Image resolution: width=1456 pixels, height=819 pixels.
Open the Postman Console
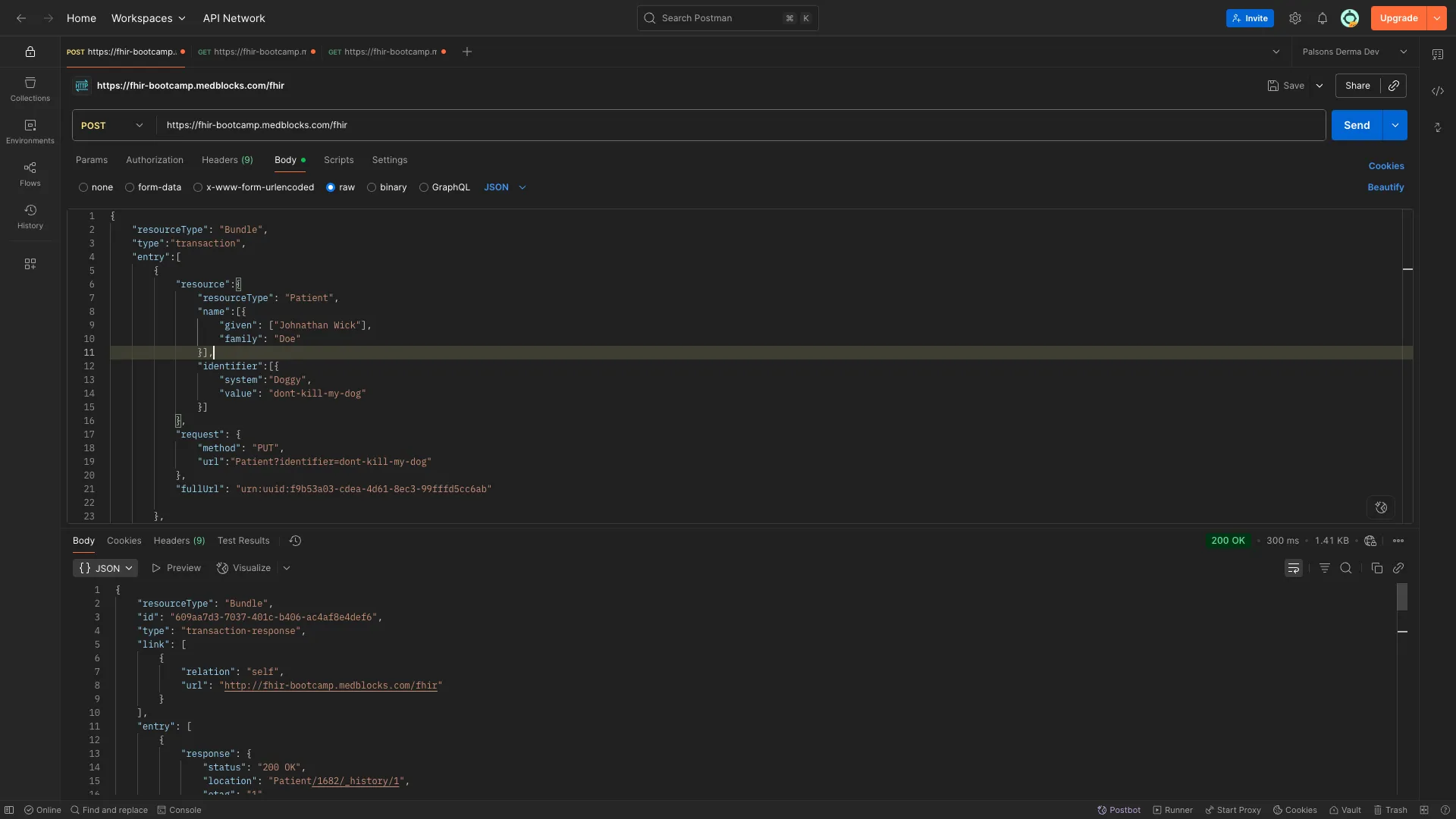[x=180, y=810]
